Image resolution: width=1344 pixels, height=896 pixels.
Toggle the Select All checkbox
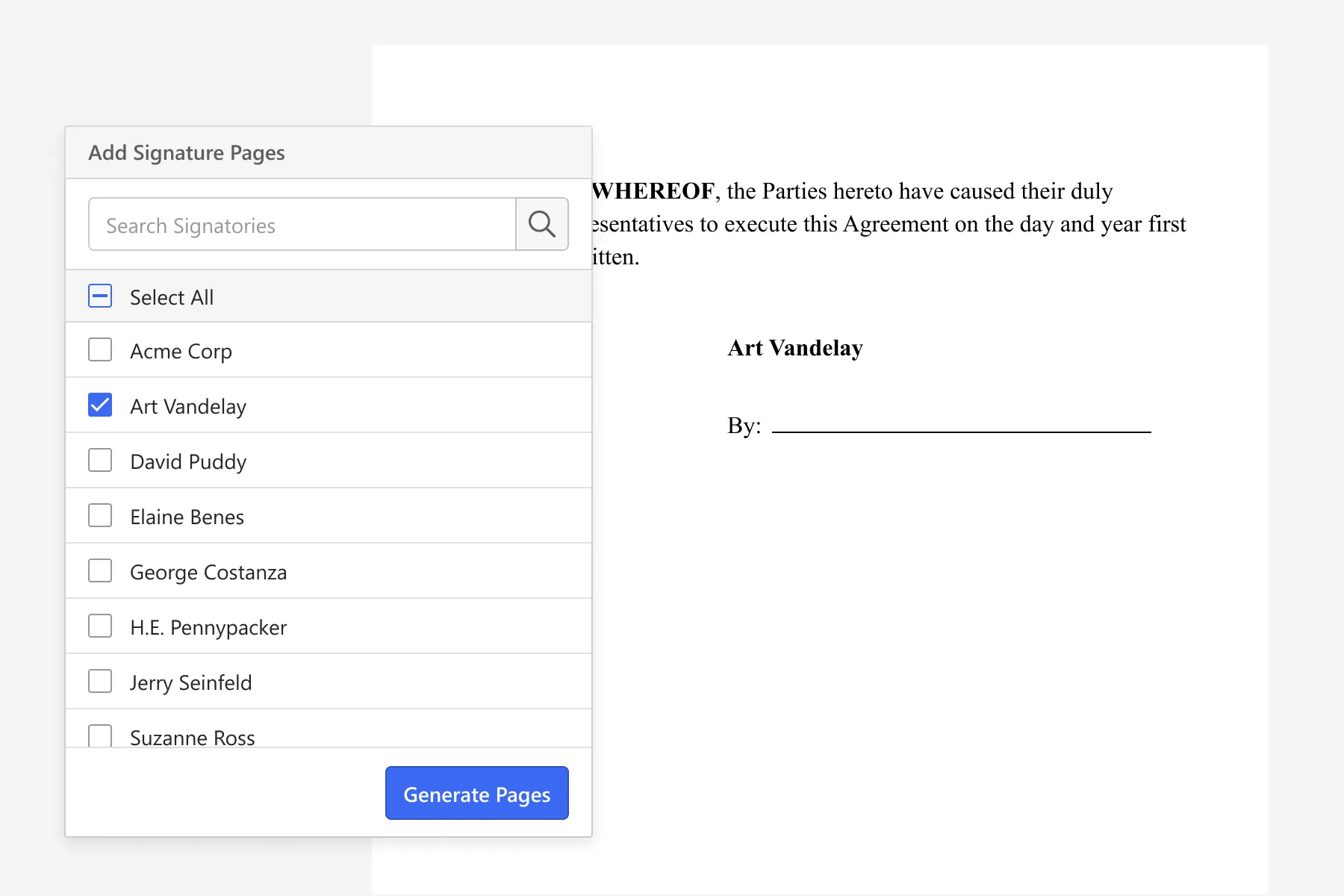(x=100, y=296)
